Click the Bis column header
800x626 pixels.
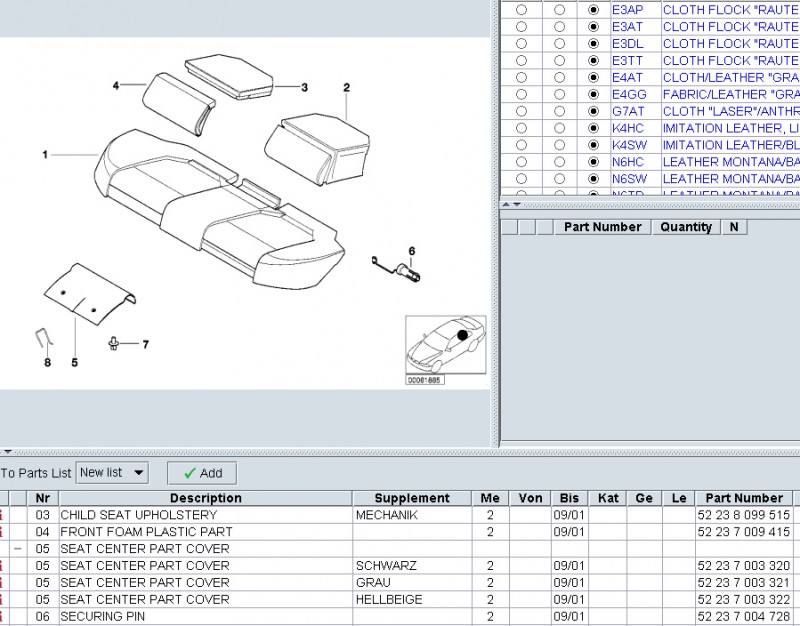569,498
